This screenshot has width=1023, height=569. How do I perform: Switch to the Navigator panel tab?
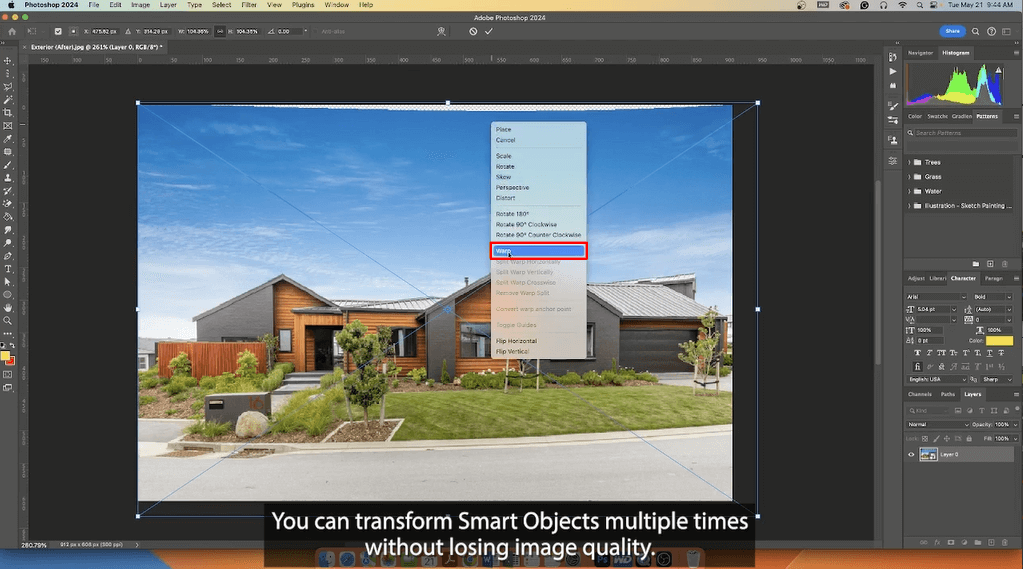(921, 53)
